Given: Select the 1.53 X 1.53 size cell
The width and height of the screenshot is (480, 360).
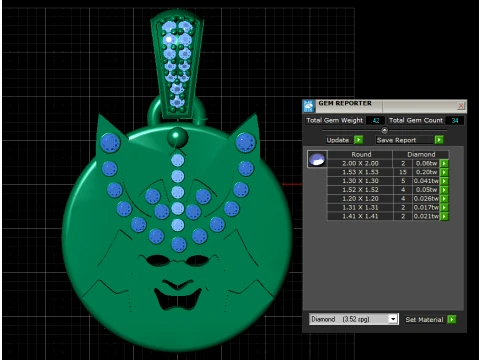Looking at the screenshot, I should pos(360,172).
